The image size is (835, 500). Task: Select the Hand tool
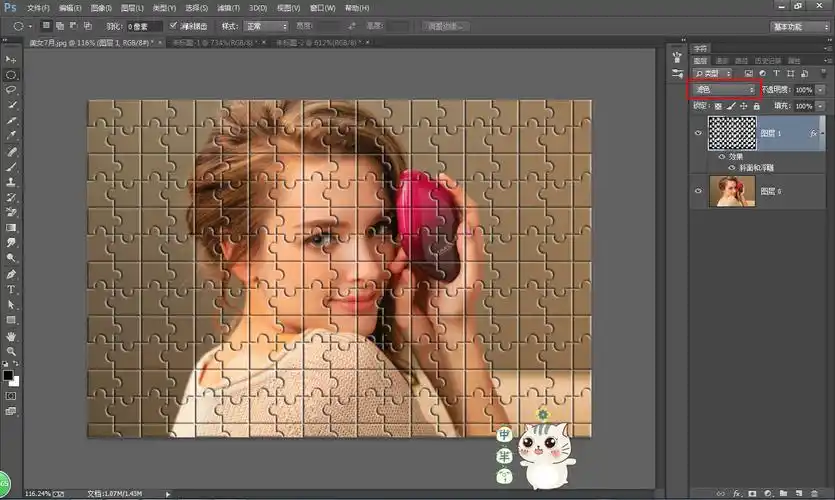(x=11, y=337)
